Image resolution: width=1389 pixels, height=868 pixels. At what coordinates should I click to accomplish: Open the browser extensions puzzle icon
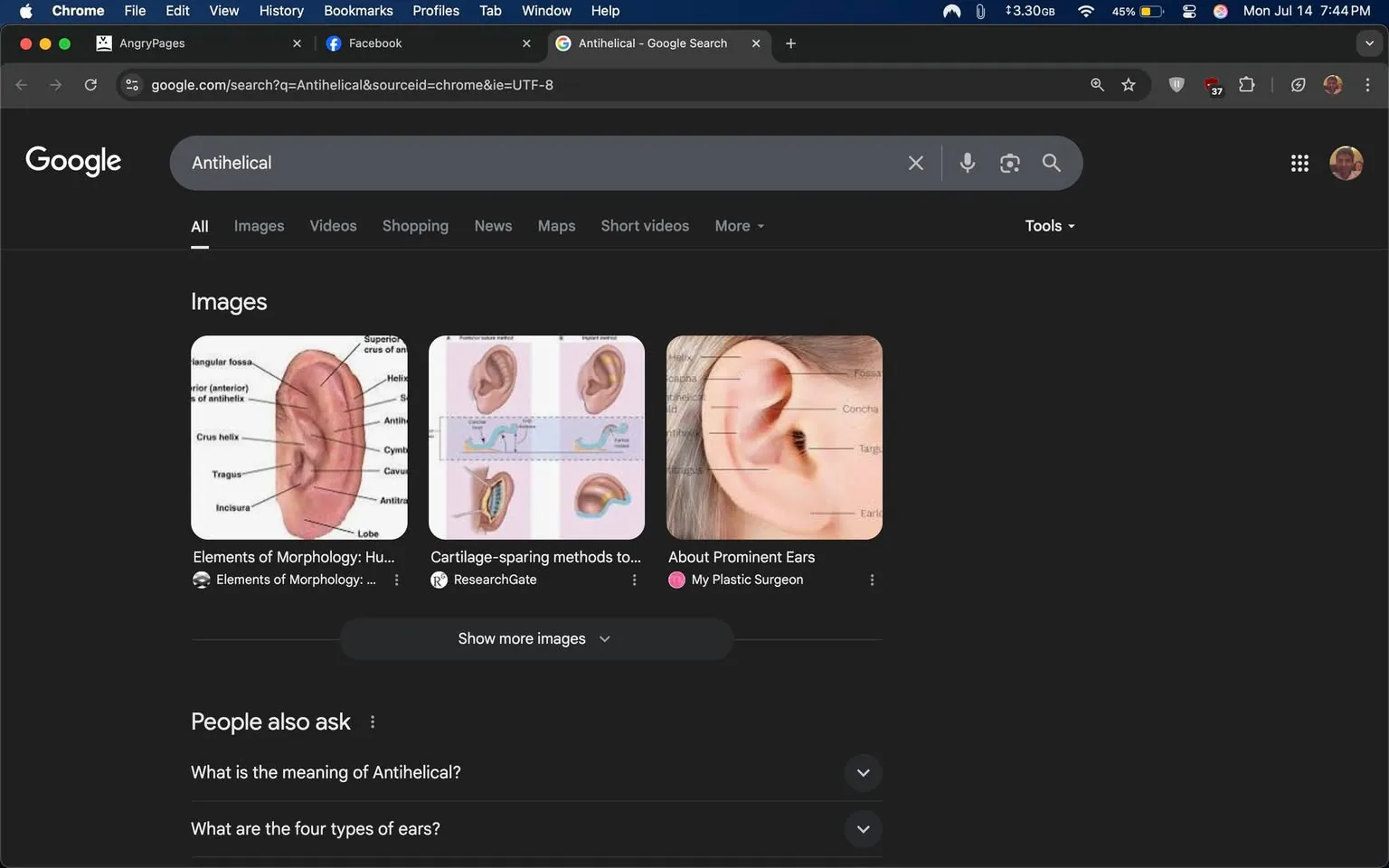point(1246,84)
